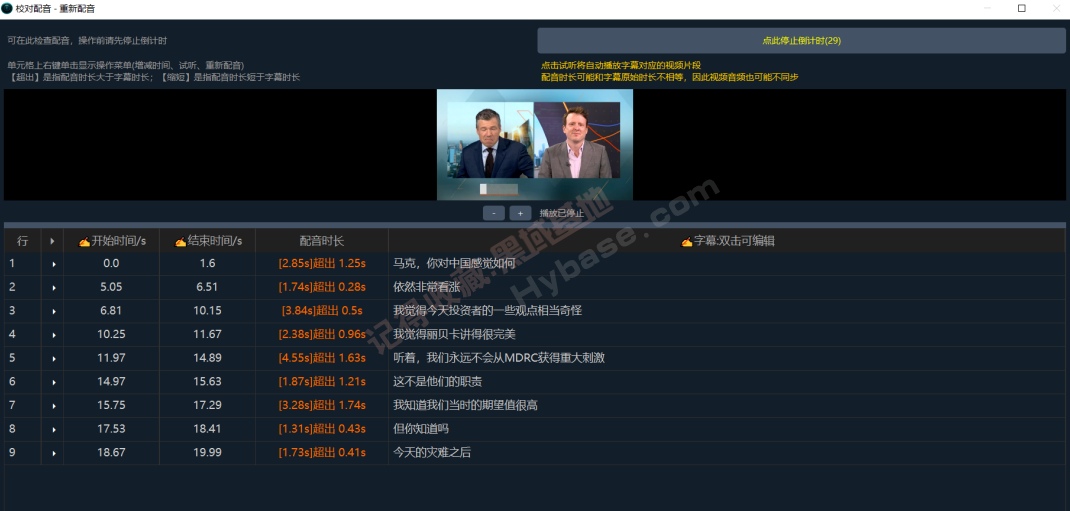
Task: Select start time cell 5.05
Action: coord(111,287)
